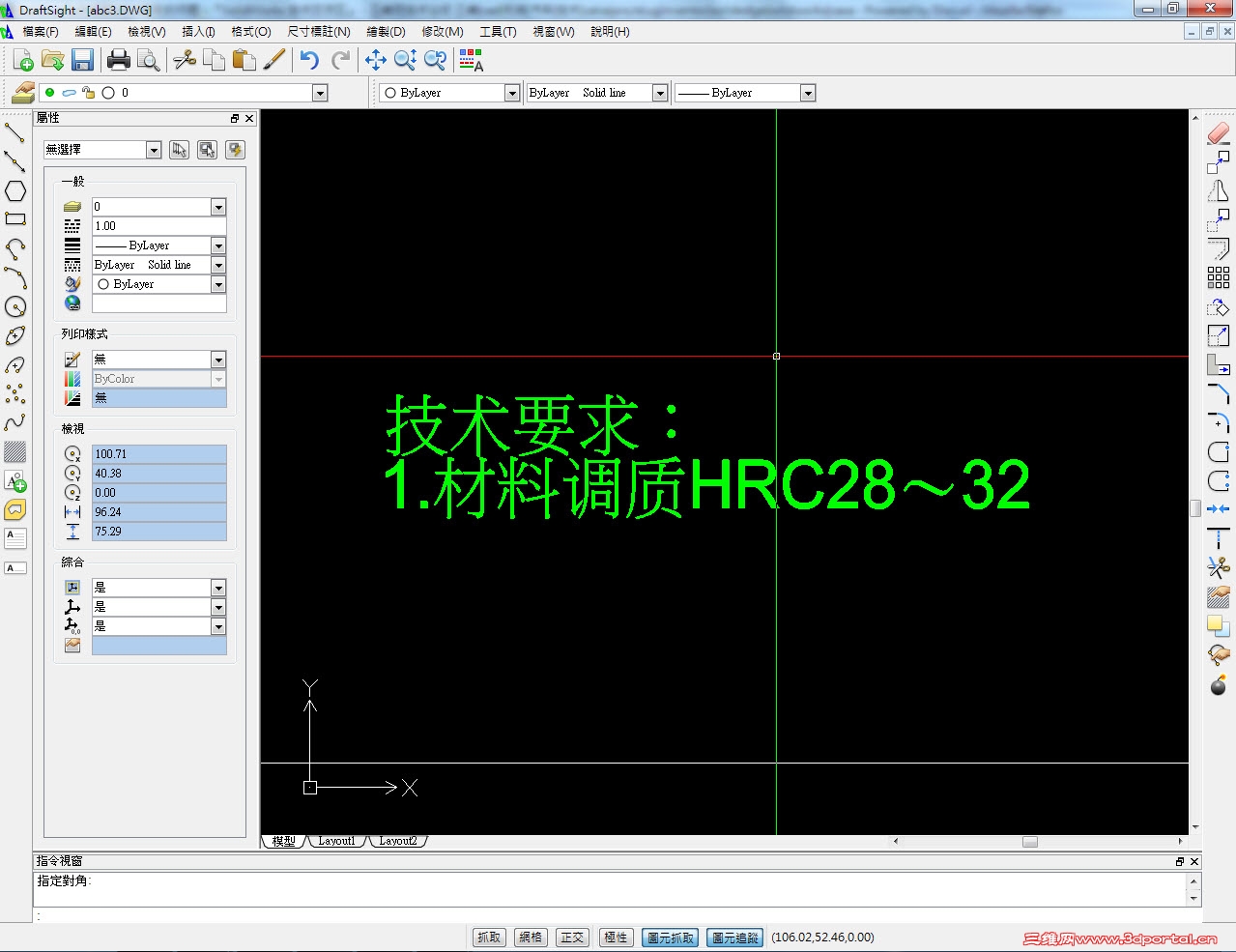This screenshot has width=1236, height=952.
Task: Open the 尺寸標註(N) menu
Action: pos(319,32)
